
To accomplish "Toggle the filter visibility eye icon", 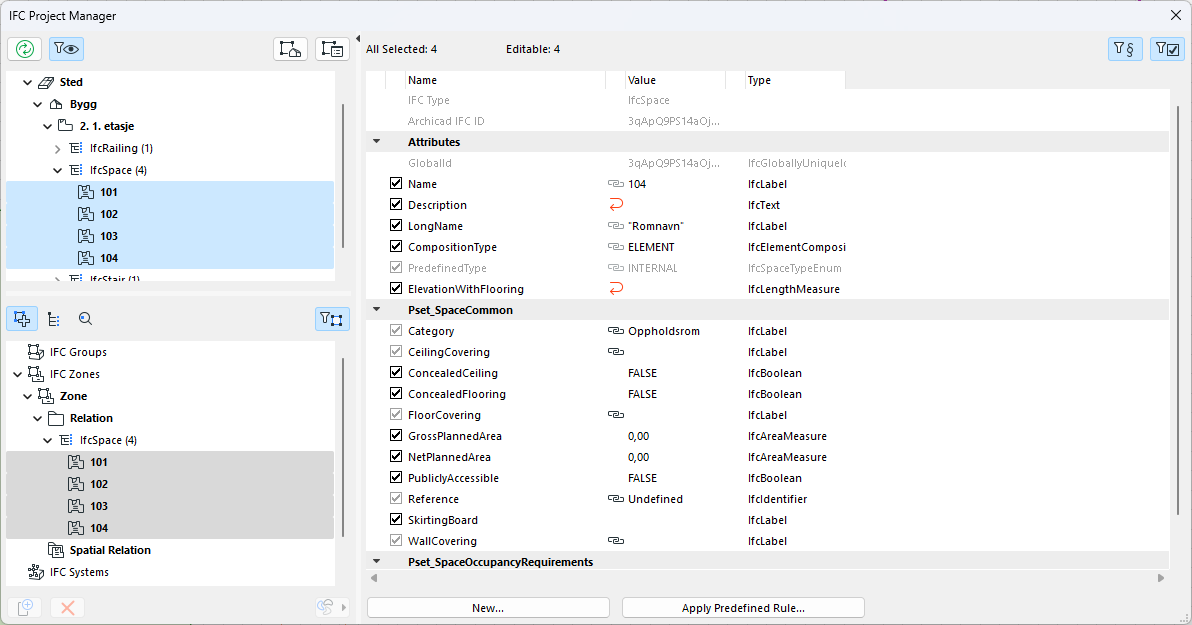I will click(67, 49).
